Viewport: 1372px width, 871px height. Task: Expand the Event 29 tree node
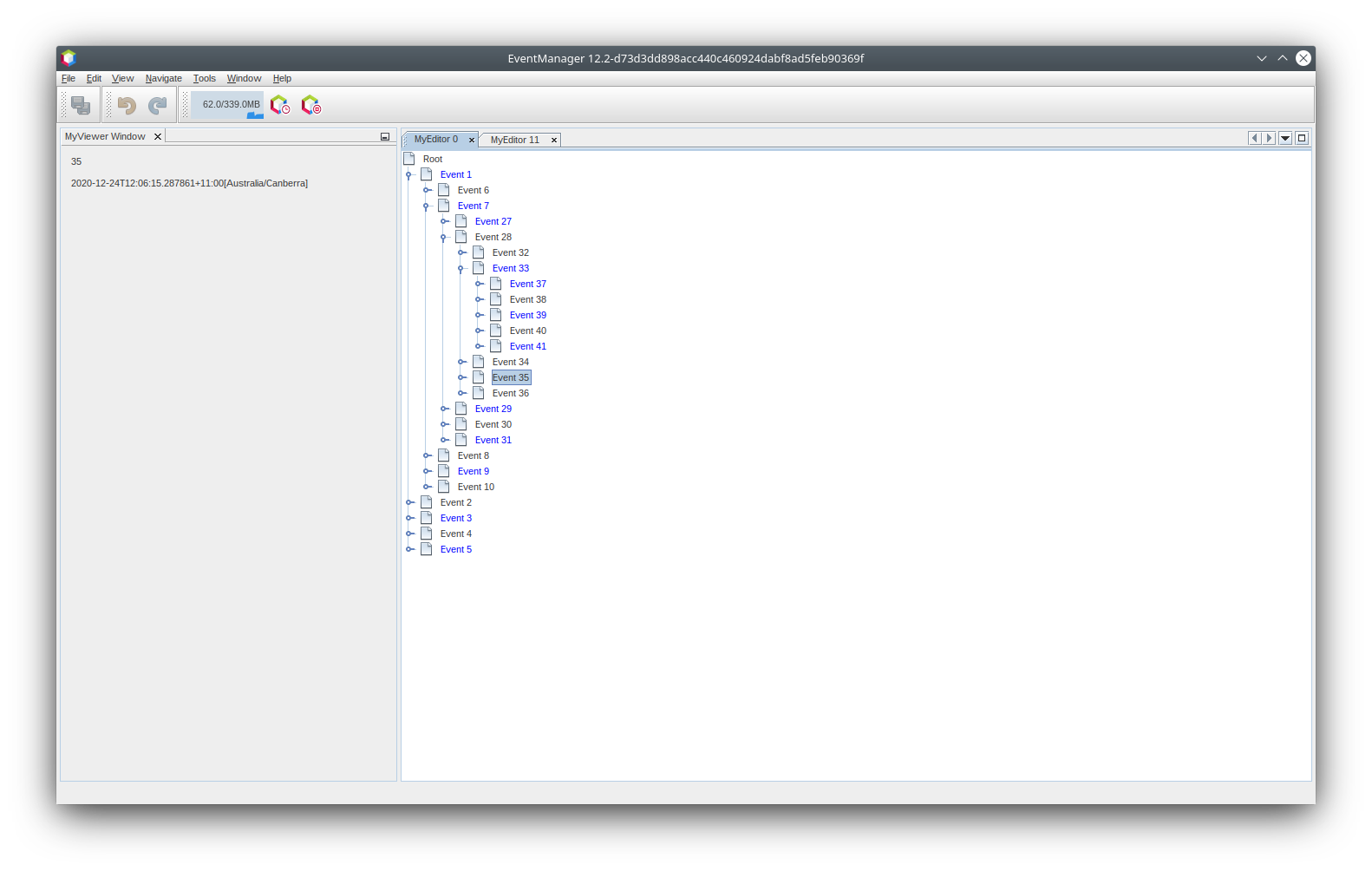coord(444,409)
